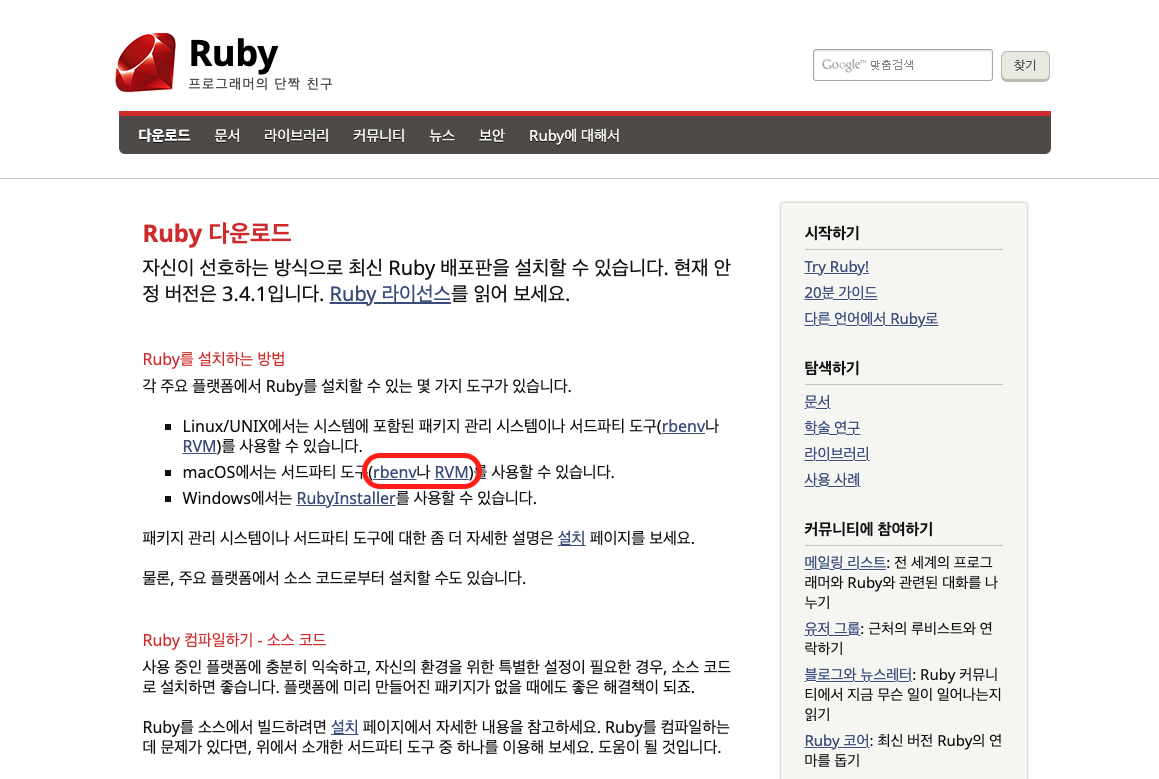1159x779 pixels.
Task: Click the Ruby 컴파일하기 - 소스 코드 heading
Action: (x=234, y=640)
